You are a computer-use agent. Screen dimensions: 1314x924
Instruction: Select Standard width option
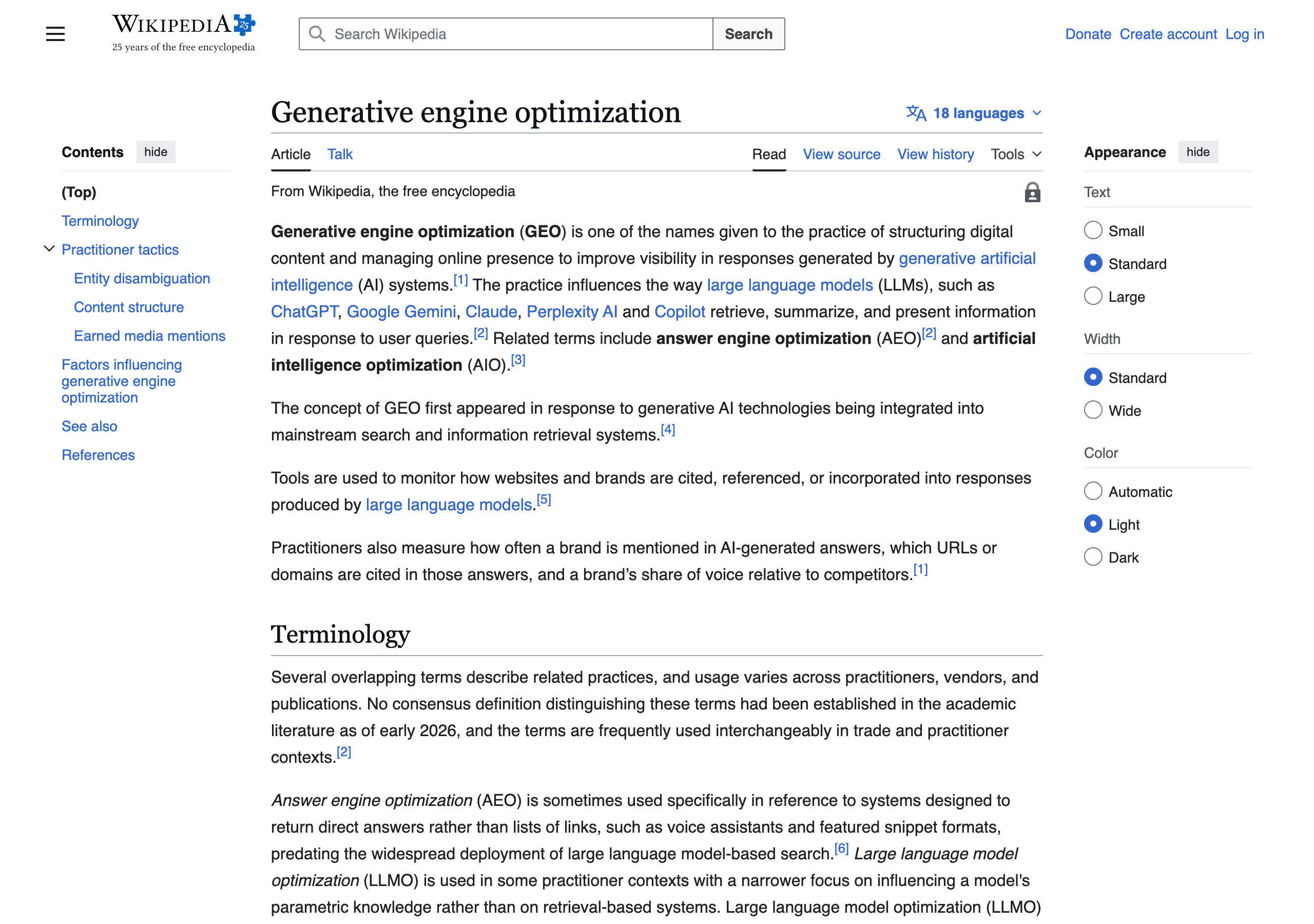tap(1093, 377)
